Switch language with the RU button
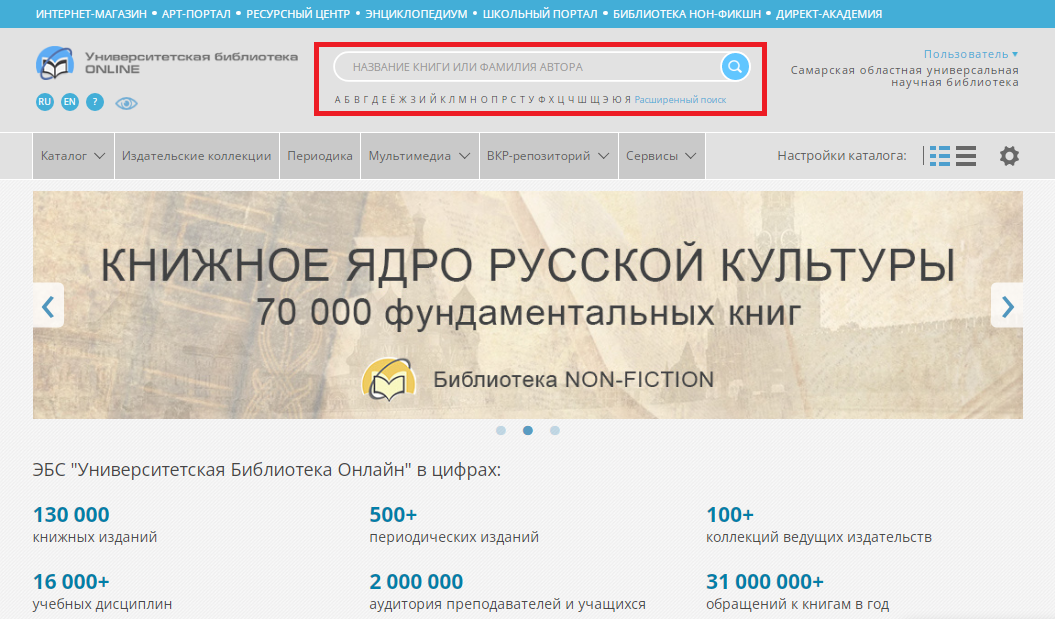 click(x=44, y=102)
